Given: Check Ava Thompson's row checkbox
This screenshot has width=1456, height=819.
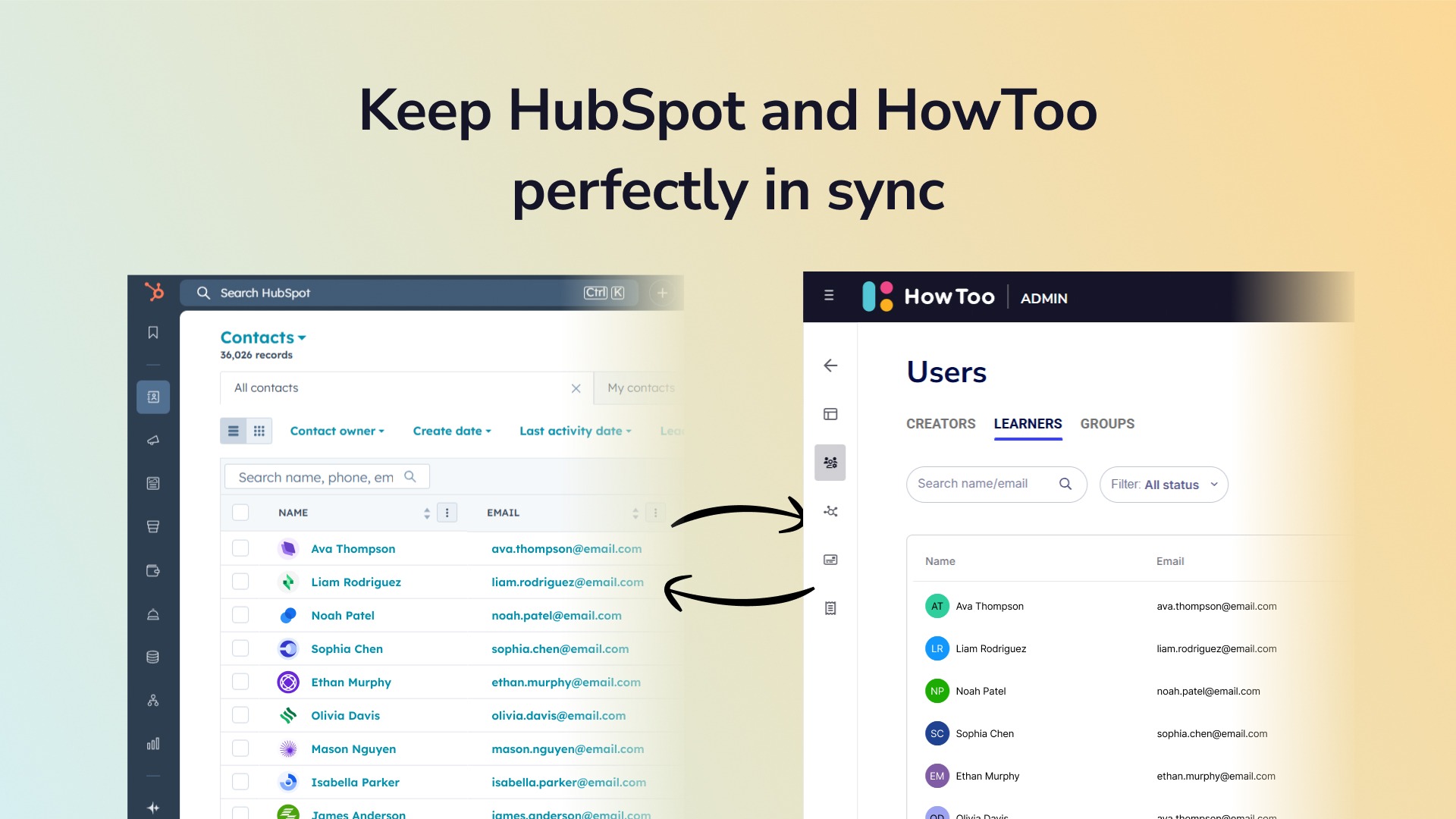Looking at the screenshot, I should pos(240,548).
